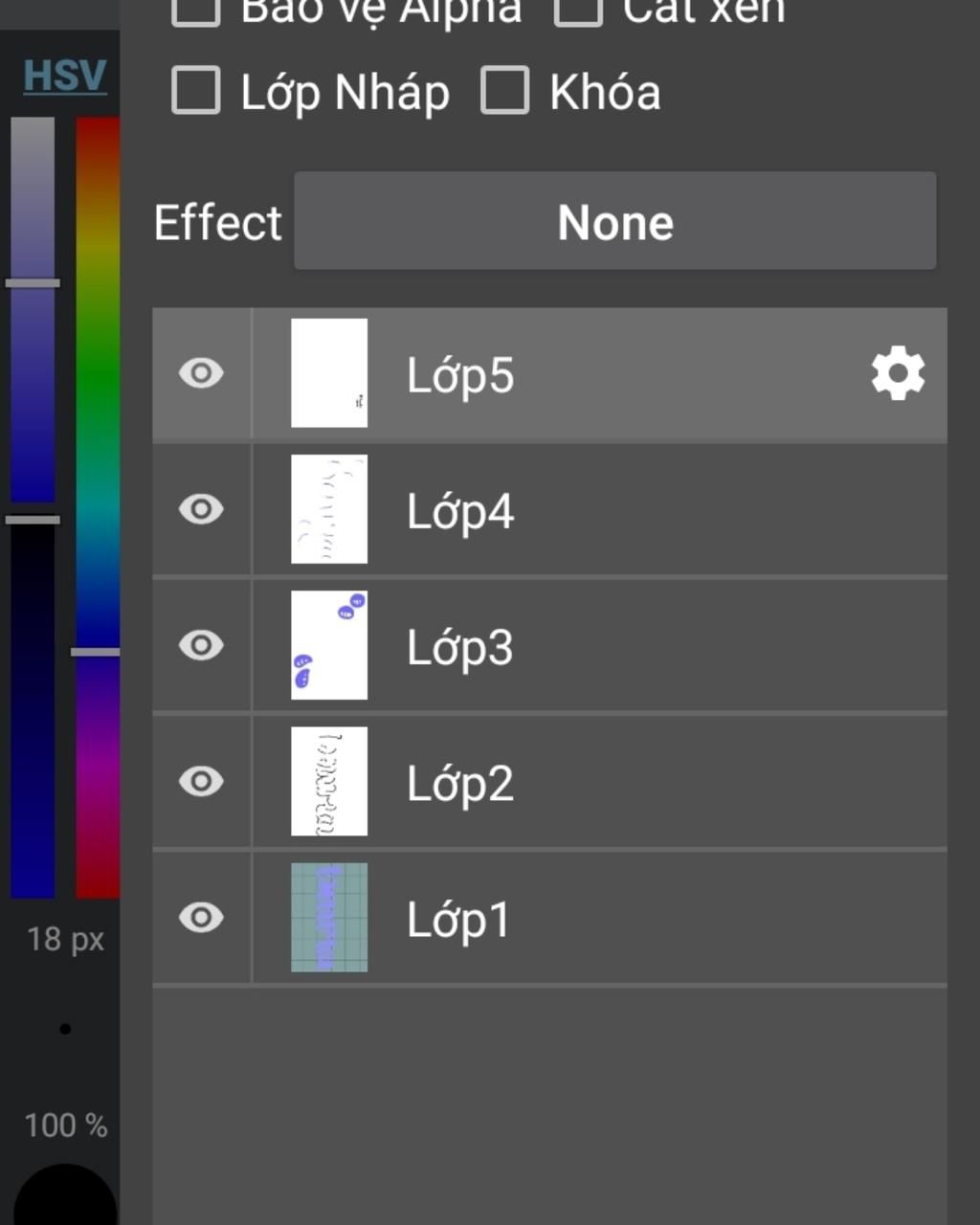Toggle the eye icon for Lớp2

(201, 781)
